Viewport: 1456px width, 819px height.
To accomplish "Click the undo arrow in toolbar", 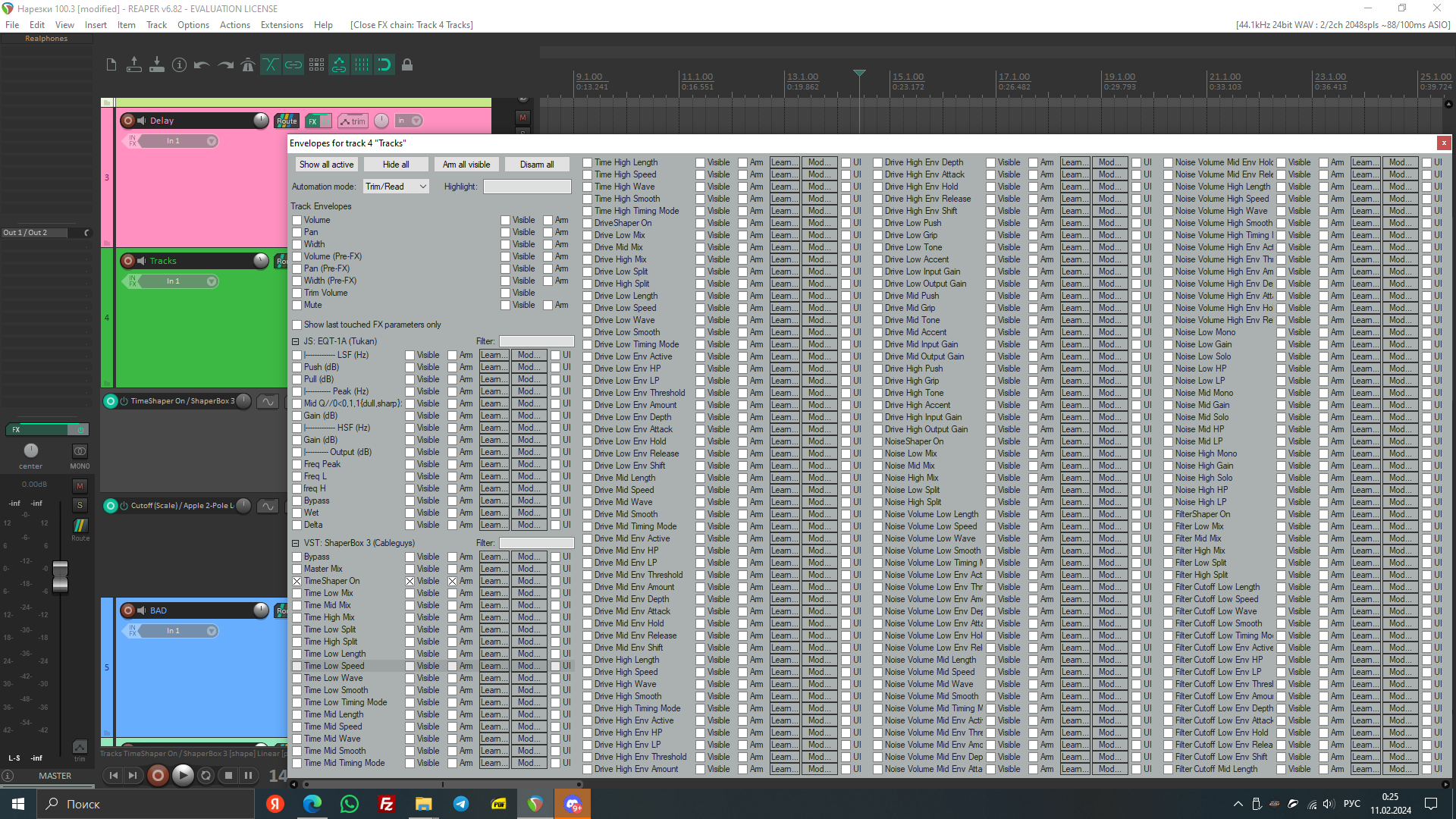I will tap(202, 65).
